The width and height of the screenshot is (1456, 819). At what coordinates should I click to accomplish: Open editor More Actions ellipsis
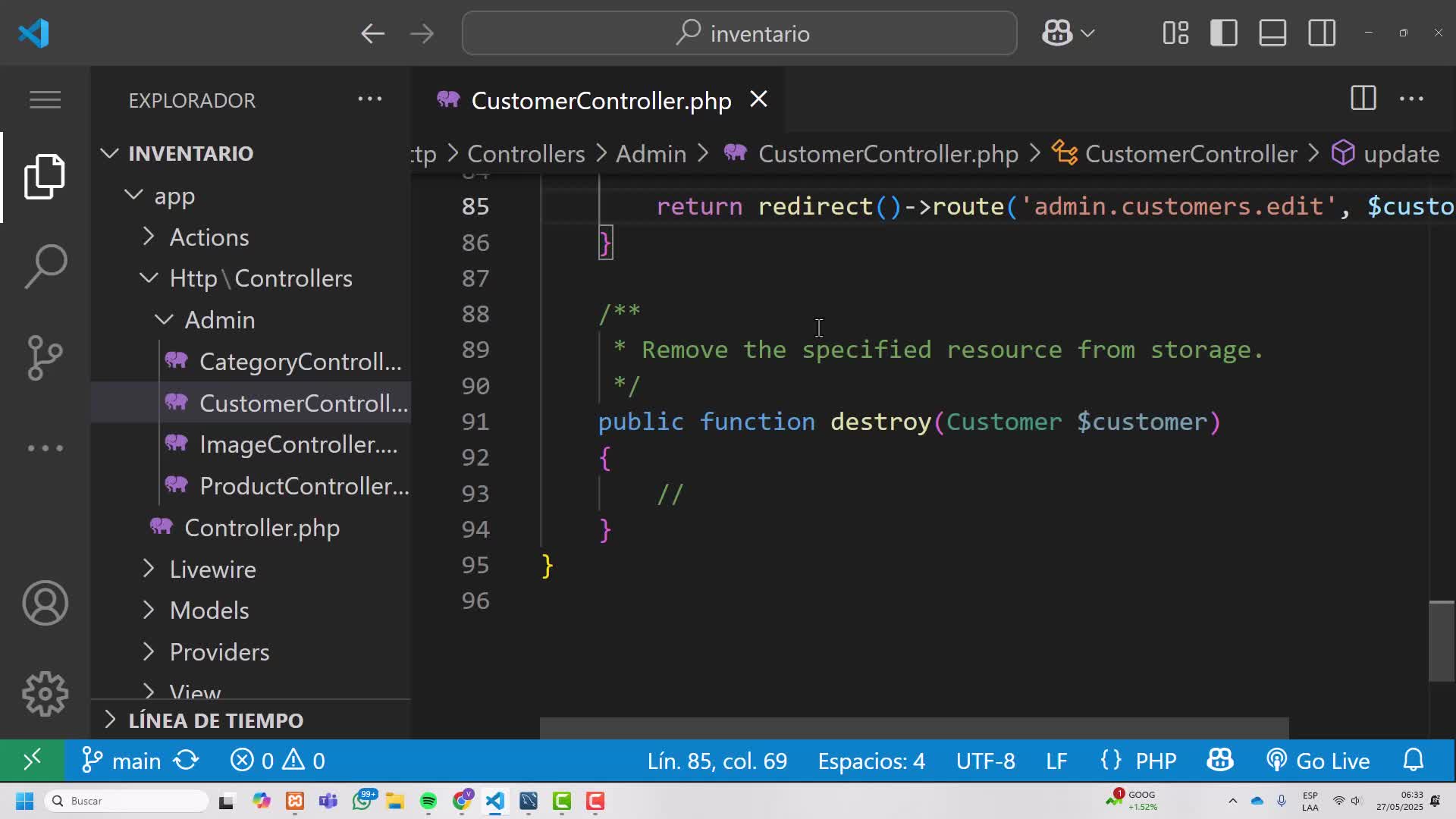[1411, 99]
